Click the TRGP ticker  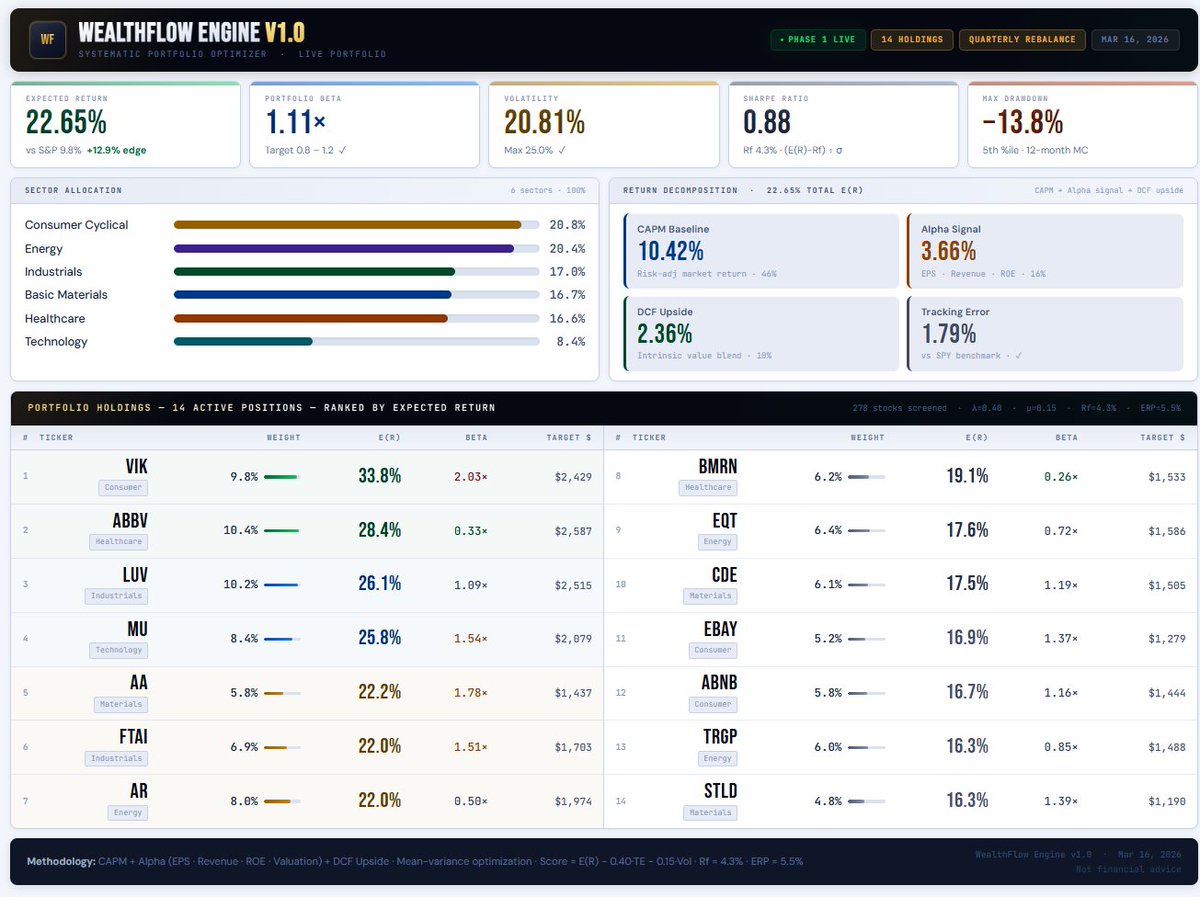719,736
